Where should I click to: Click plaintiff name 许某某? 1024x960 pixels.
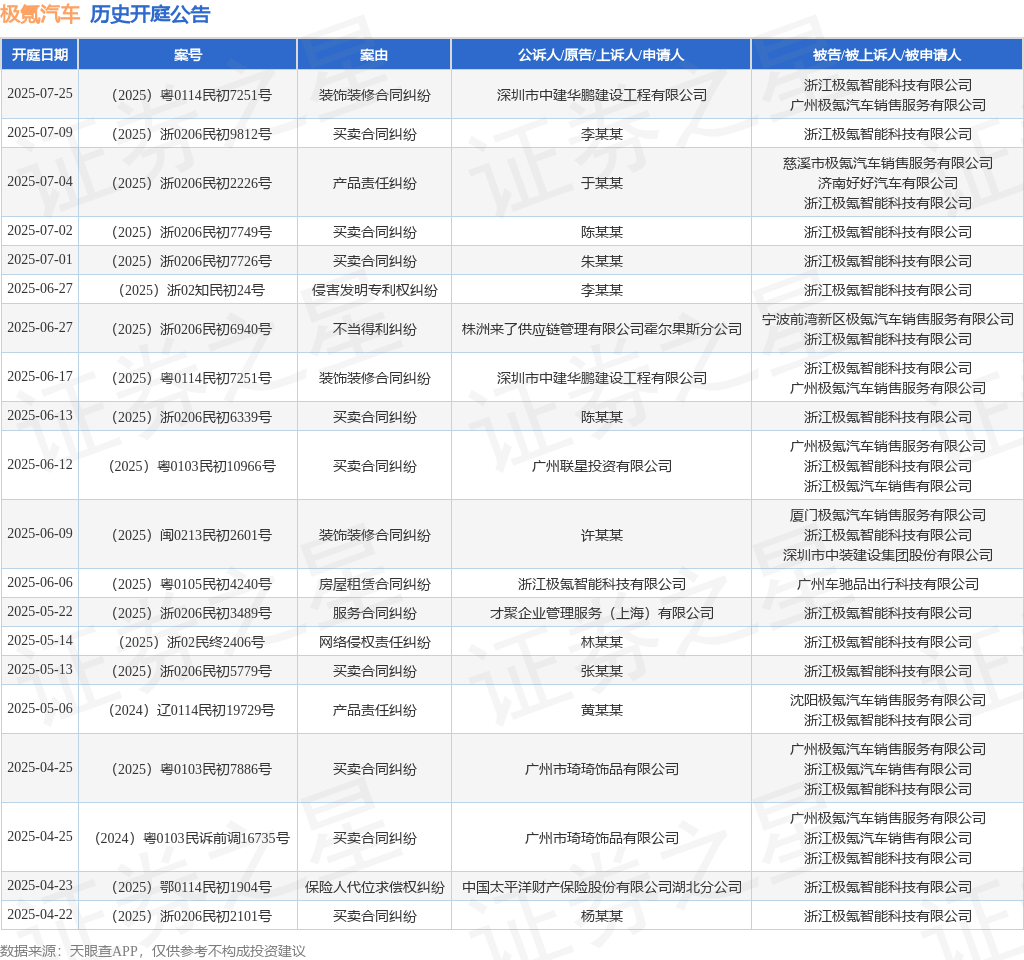601,535
